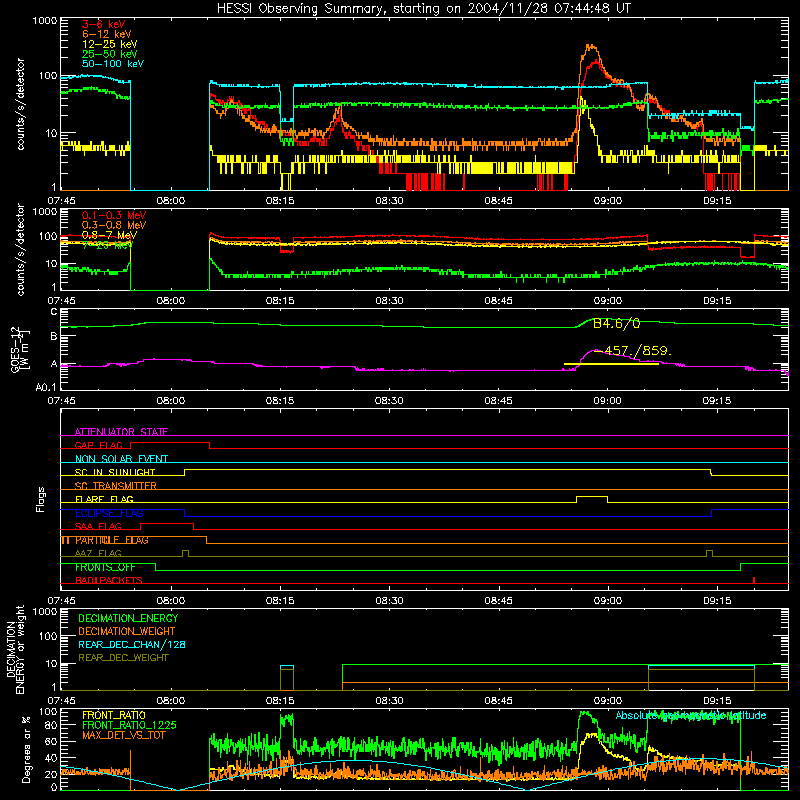
Task: Select the GAP_FLAG label
Action: (98, 445)
